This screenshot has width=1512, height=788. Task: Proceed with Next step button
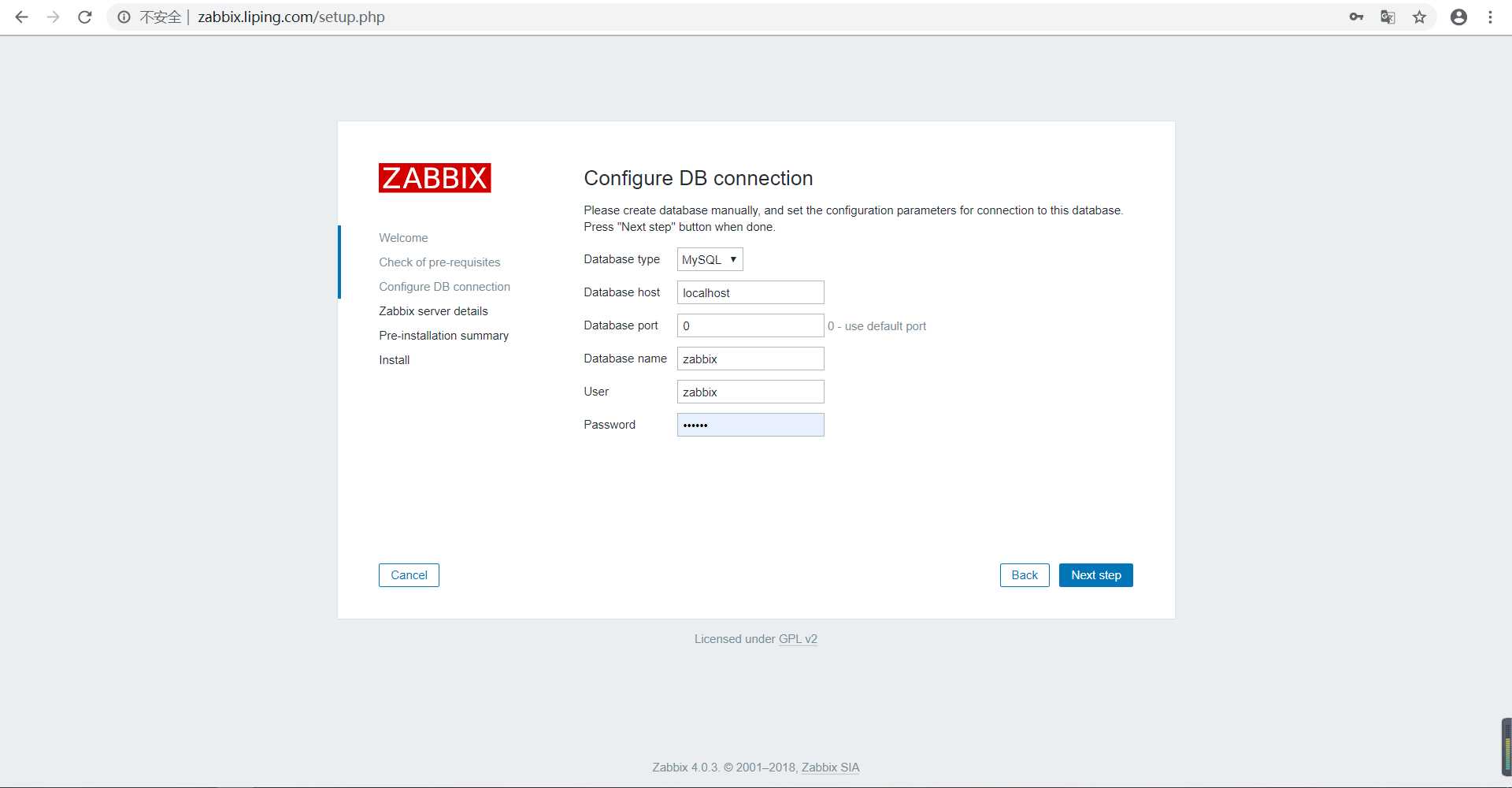pyautogui.click(x=1096, y=575)
